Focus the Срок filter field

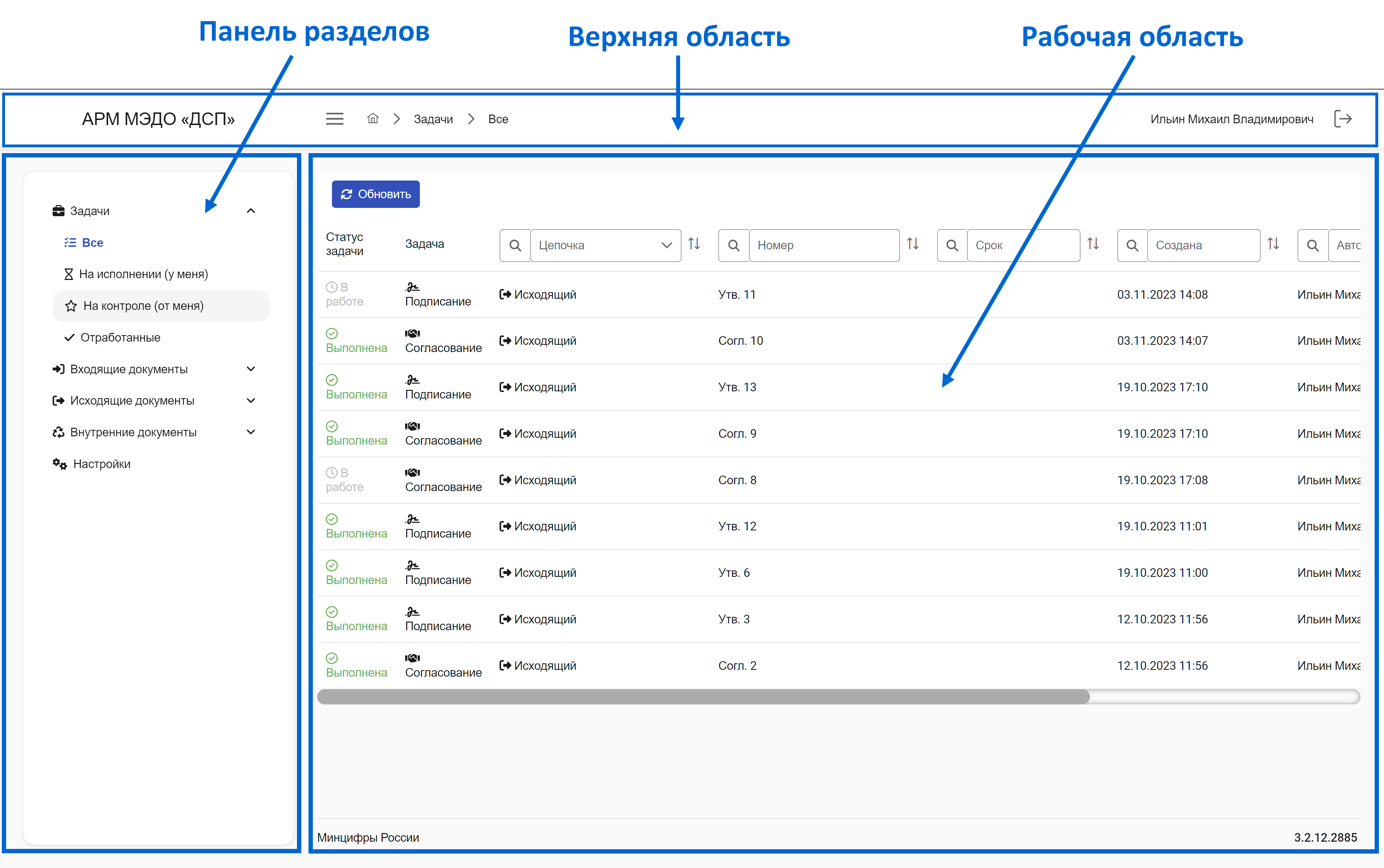1023,245
